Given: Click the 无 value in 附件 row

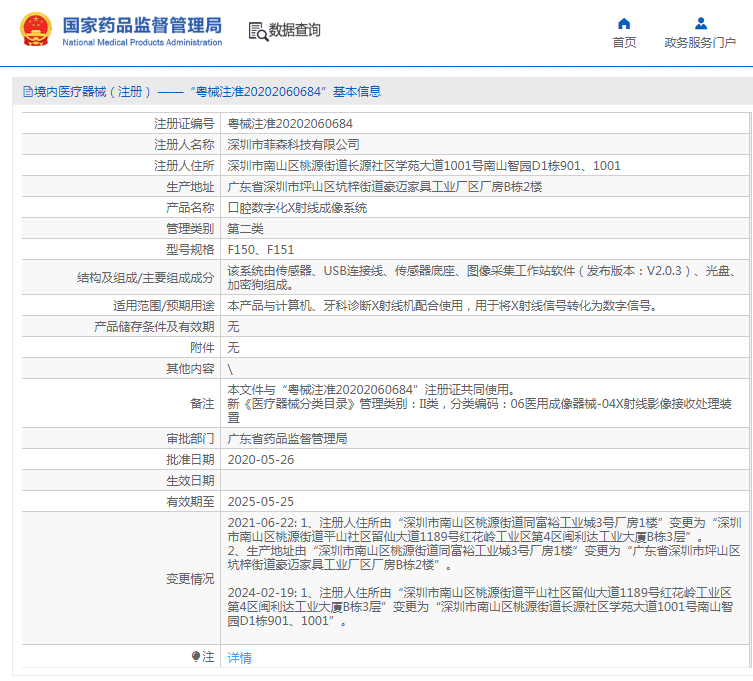Looking at the screenshot, I should point(233,348).
